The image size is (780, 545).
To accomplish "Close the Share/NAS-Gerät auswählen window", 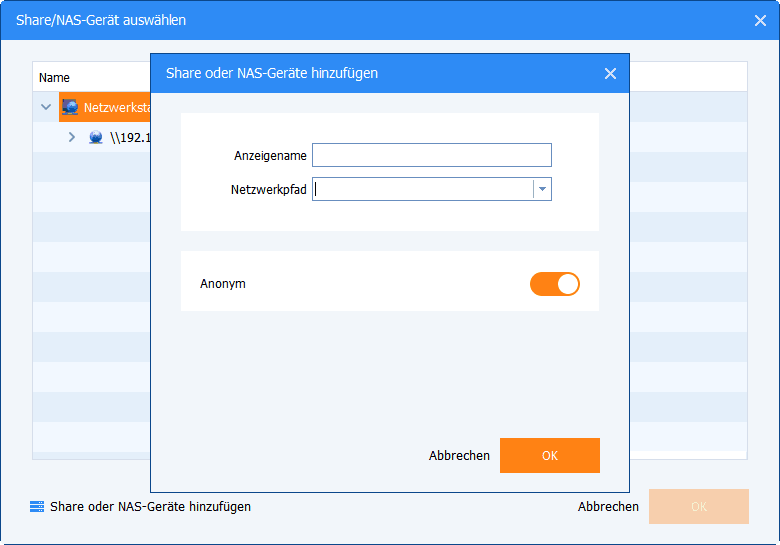I will point(760,20).
